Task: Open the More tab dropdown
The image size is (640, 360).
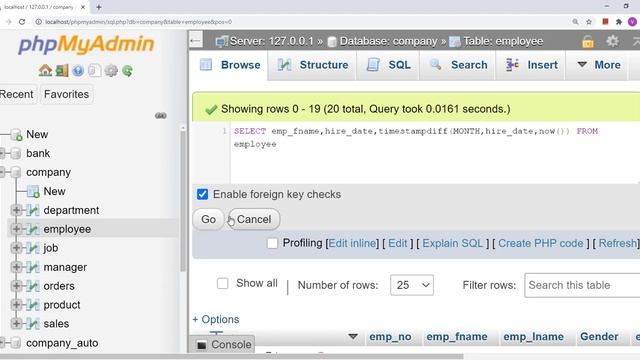Action: pyautogui.click(x=598, y=65)
